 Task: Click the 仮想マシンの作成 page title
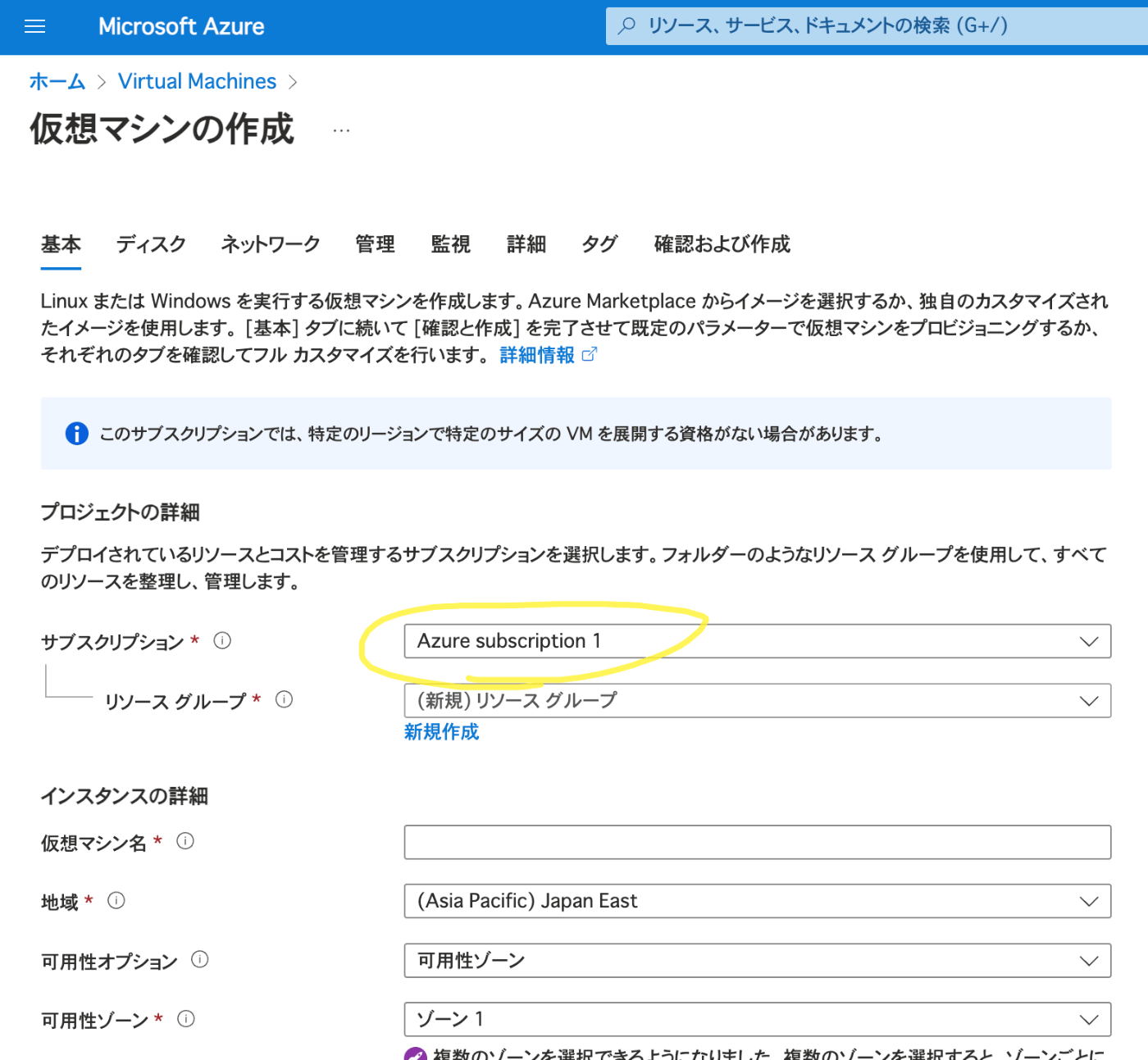162,130
